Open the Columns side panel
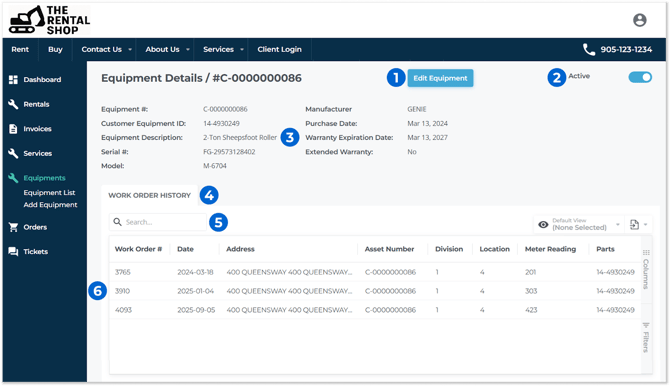Viewport: 670px width, 386px height. point(646,269)
